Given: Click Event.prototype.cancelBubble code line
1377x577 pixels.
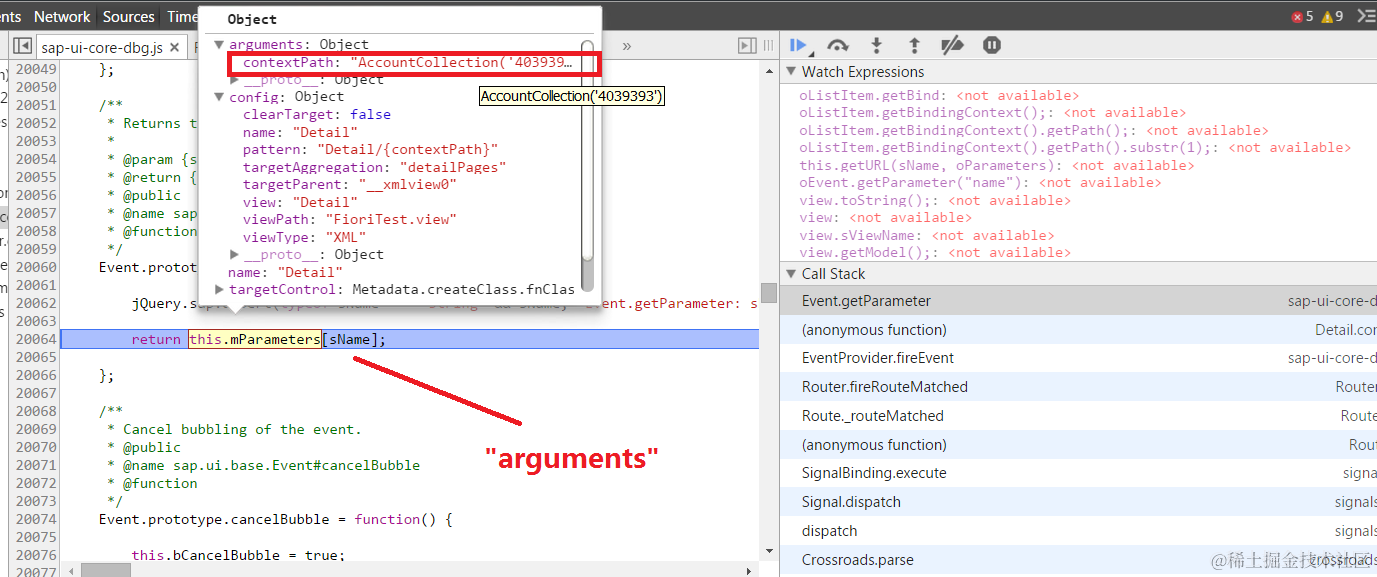Looking at the screenshot, I should 276,520.
